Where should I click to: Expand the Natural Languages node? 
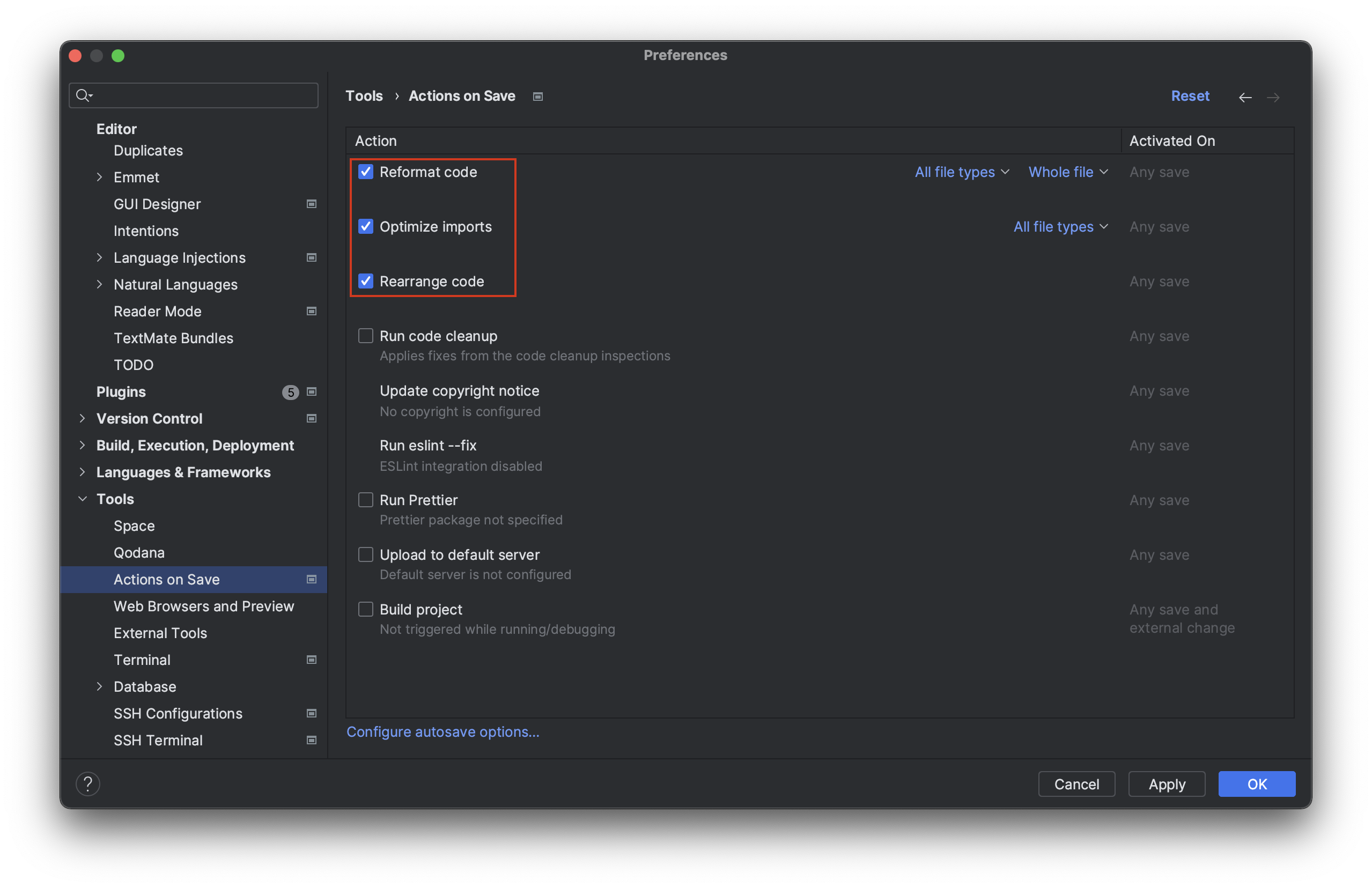click(99, 284)
